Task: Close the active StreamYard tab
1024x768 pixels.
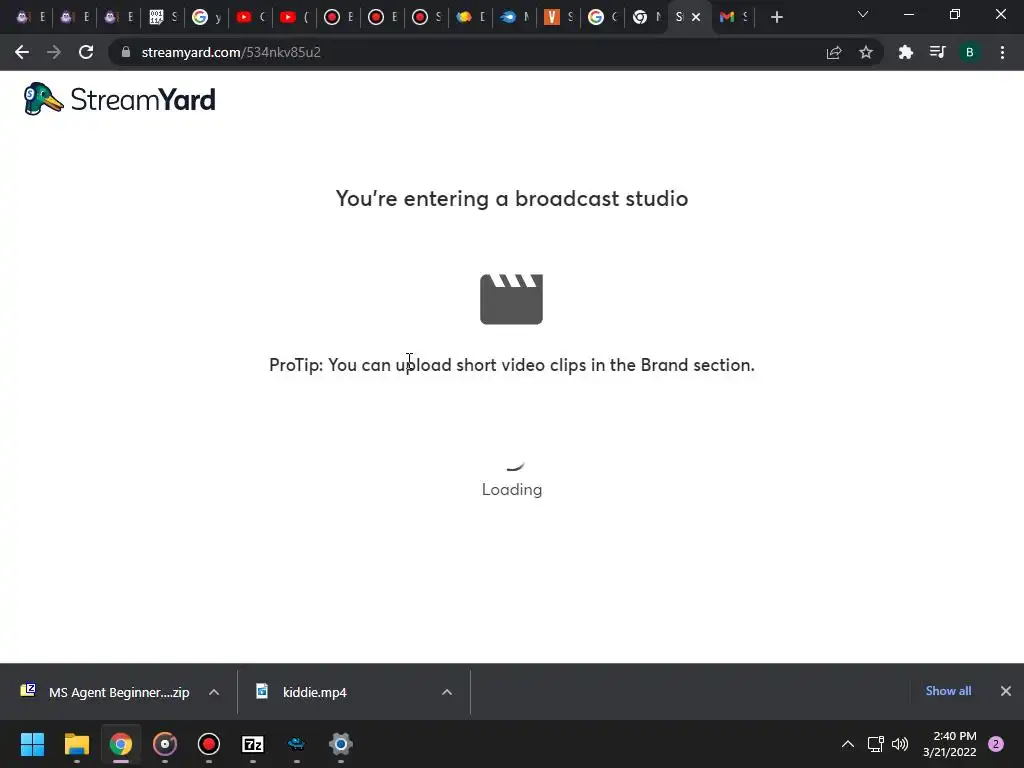Action: click(x=696, y=17)
